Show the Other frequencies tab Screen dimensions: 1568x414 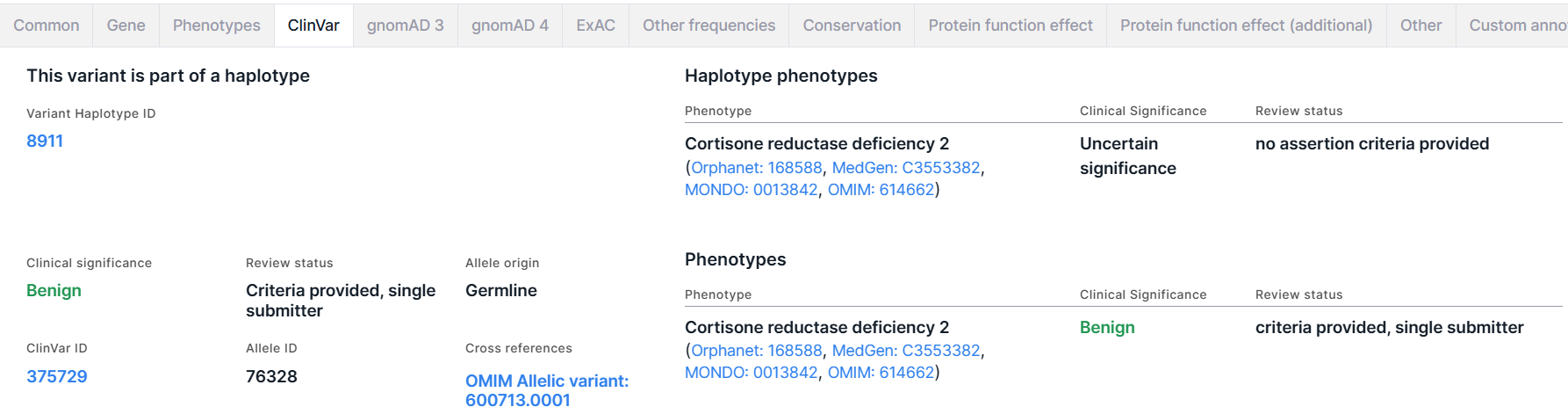709,25
